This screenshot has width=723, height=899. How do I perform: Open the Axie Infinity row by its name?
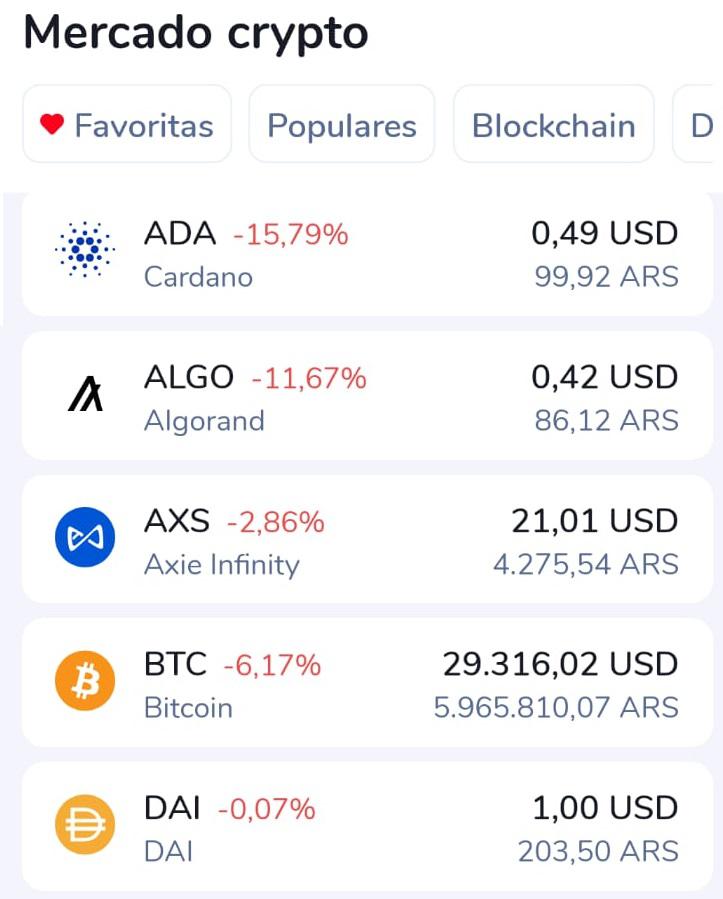coord(222,565)
